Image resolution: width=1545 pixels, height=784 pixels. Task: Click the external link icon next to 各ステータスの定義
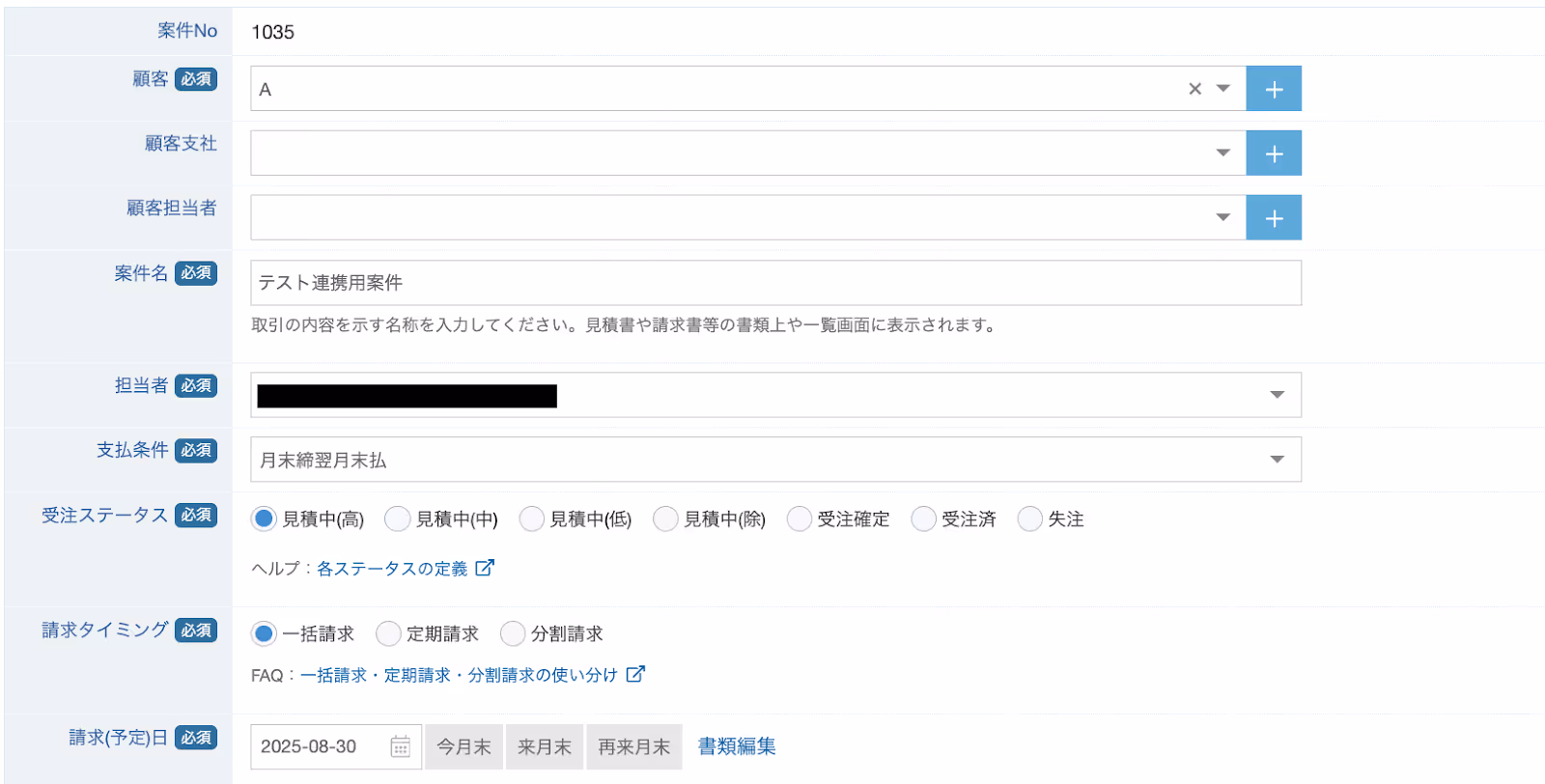pyautogui.click(x=485, y=568)
